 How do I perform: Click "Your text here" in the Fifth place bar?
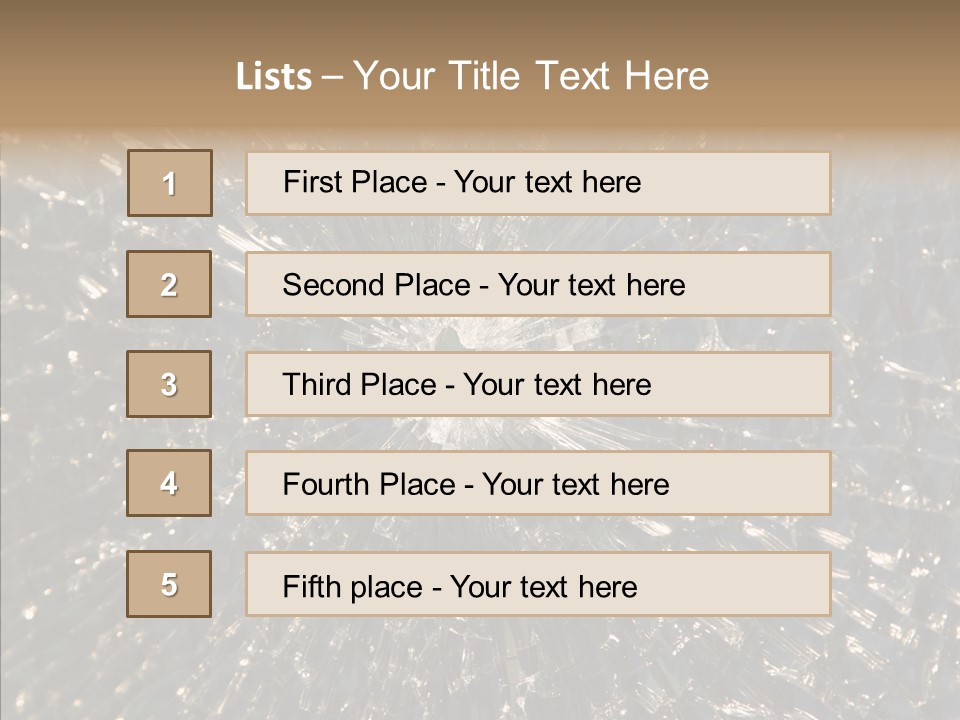point(544,586)
